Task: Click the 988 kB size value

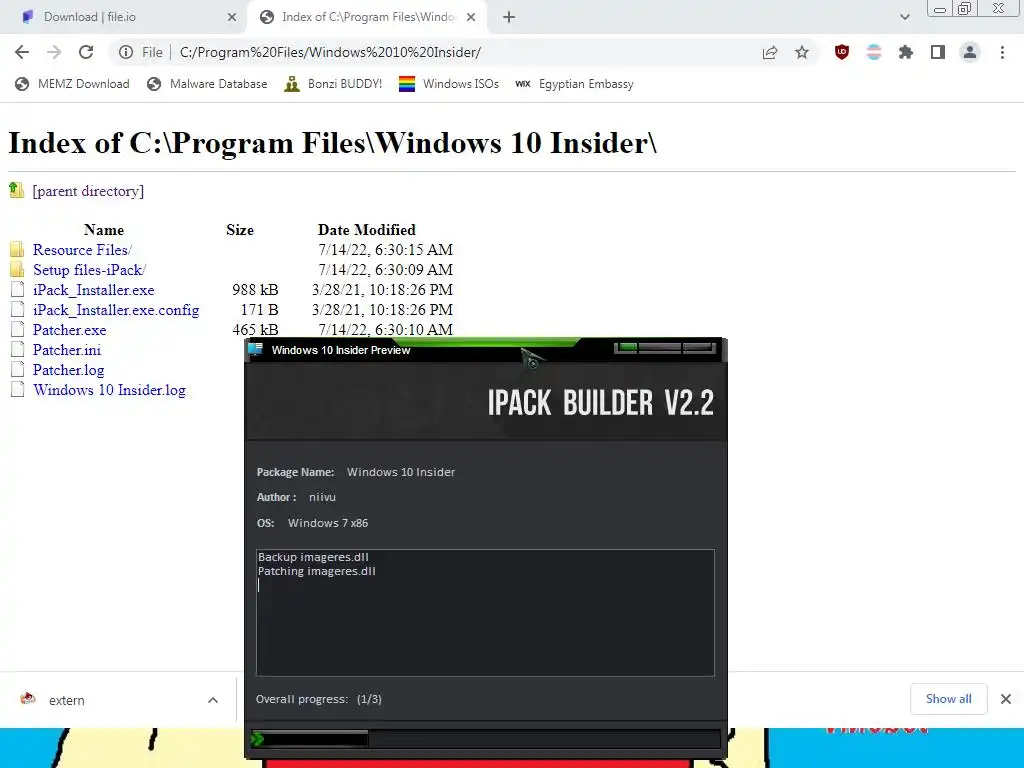Action: click(255, 290)
